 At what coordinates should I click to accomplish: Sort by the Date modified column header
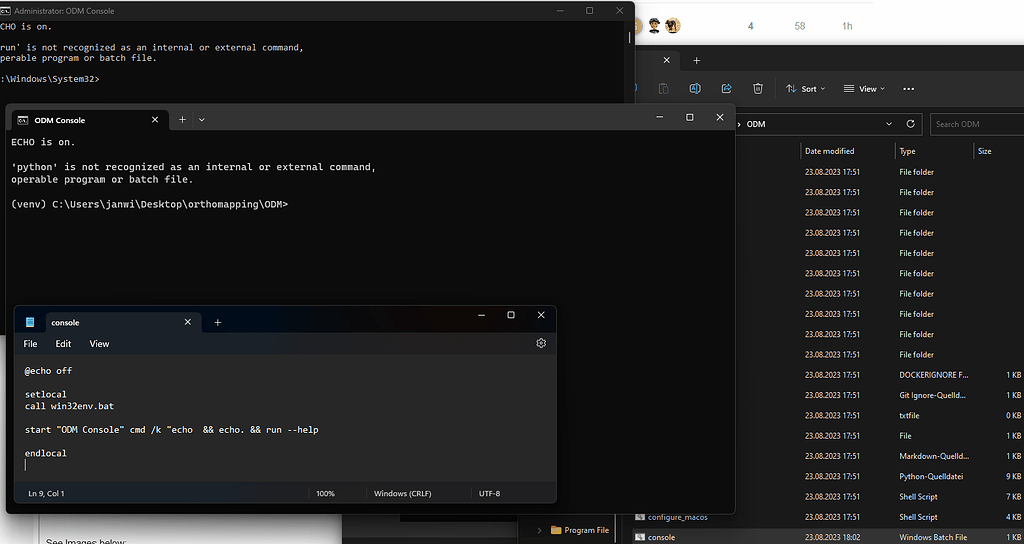tap(830, 151)
